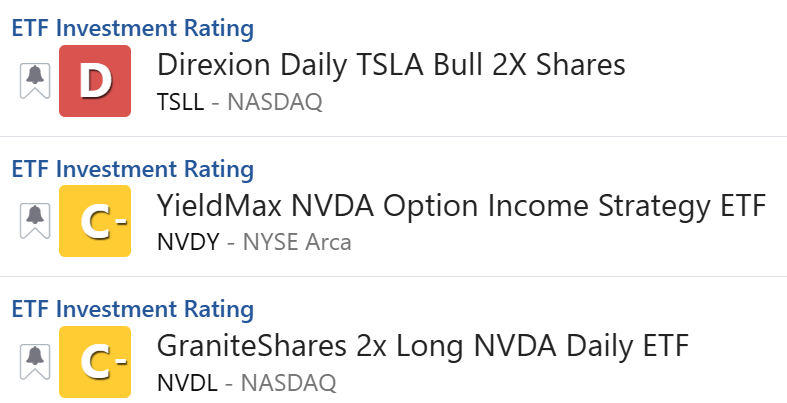The width and height of the screenshot is (787, 403).
Task: Click ETF Investment Rating label above NVDY
Action: coord(133,169)
